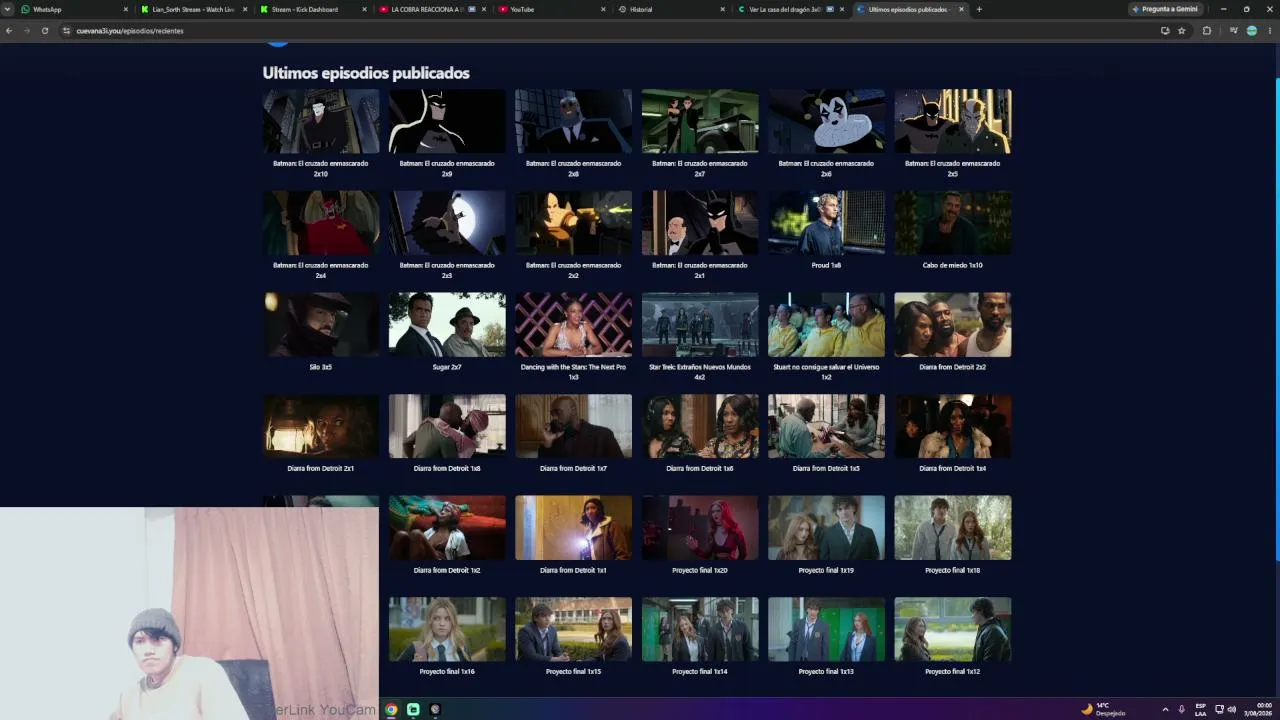Open Batman: El cruzado enmascarado 2x3 thumbnail

click(x=447, y=223)
